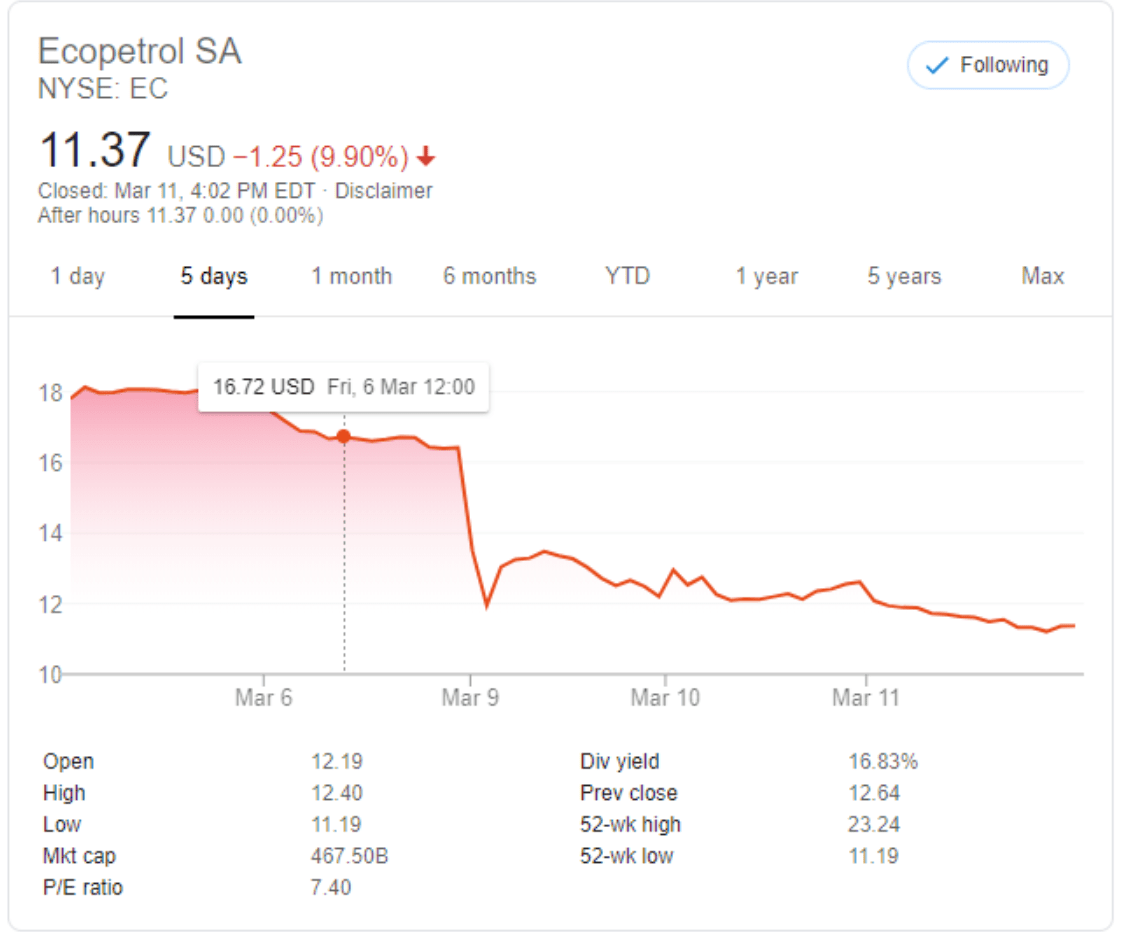Click the Div yield value 16.83%

[883, 762]
